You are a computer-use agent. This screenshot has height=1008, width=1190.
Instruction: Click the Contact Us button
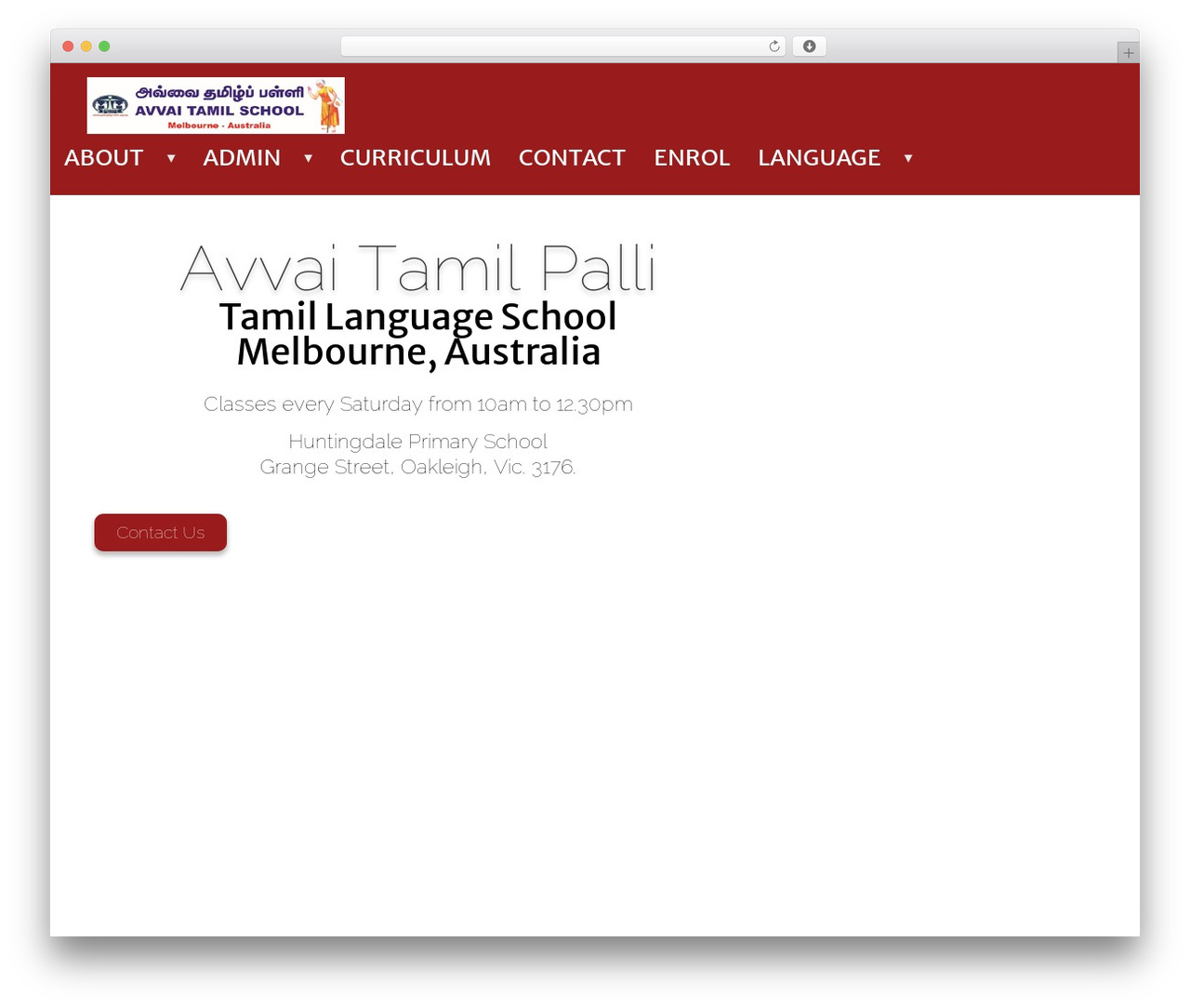tap(161, 533)
